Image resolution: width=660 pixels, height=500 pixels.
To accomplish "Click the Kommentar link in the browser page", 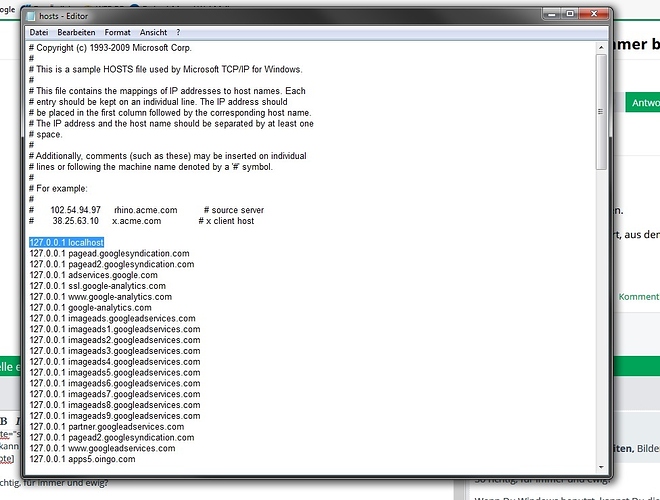I will 639,297.
